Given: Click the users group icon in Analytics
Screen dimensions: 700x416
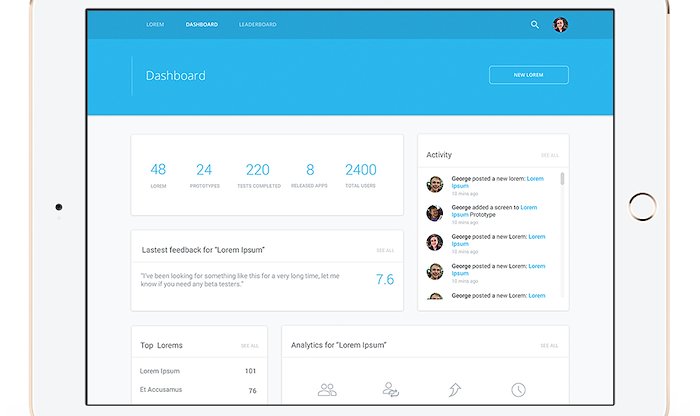Looking at the screenshot, I should [327, 390].
